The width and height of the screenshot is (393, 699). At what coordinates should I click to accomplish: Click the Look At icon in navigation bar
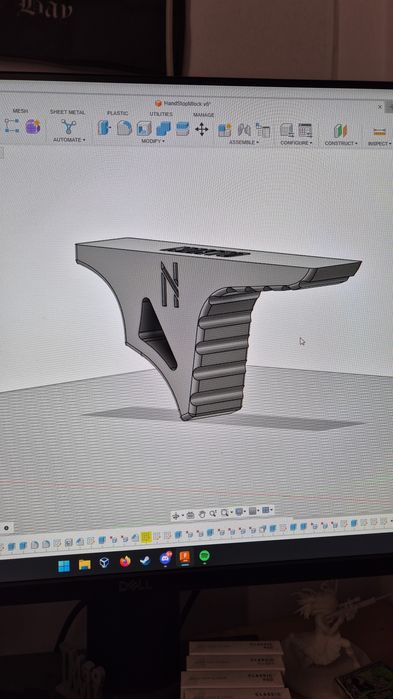[190, 515]
